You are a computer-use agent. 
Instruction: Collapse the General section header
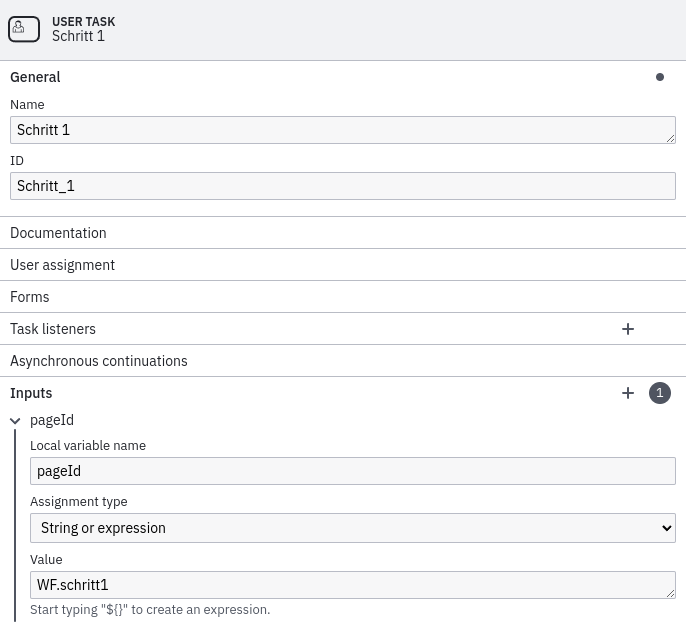tap(36, 77)
